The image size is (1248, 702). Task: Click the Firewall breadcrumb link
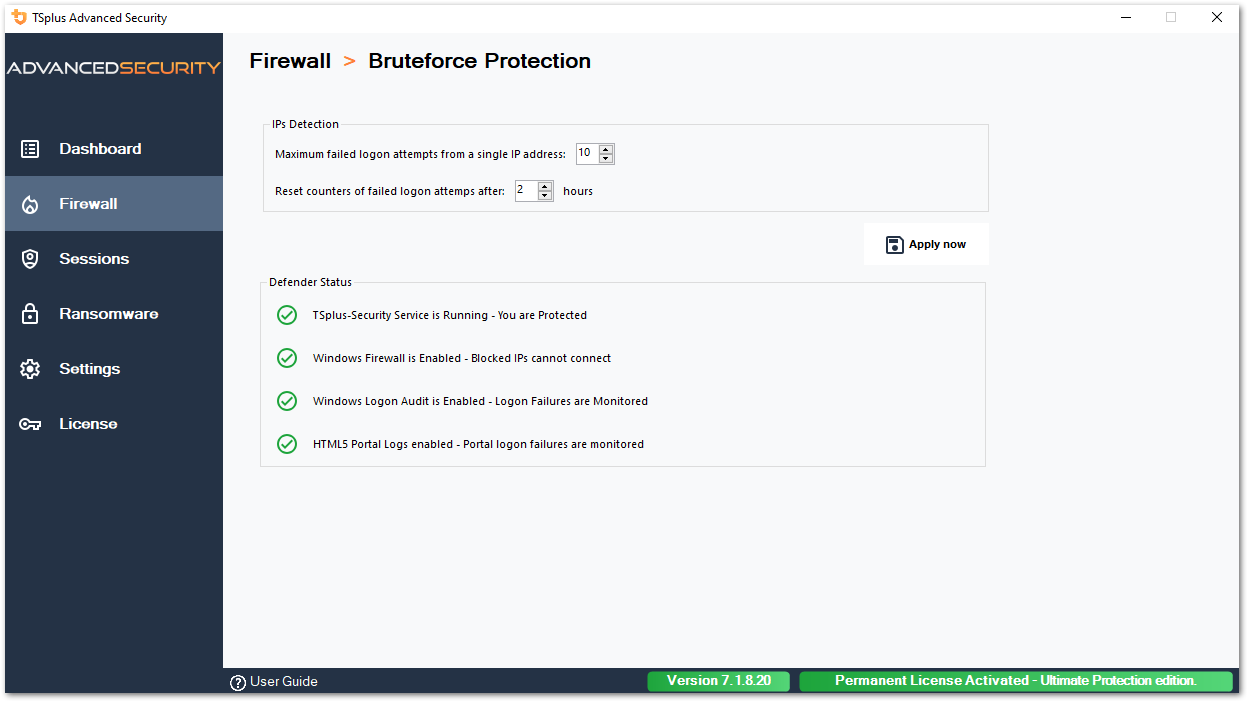click(x=290, y=61)
